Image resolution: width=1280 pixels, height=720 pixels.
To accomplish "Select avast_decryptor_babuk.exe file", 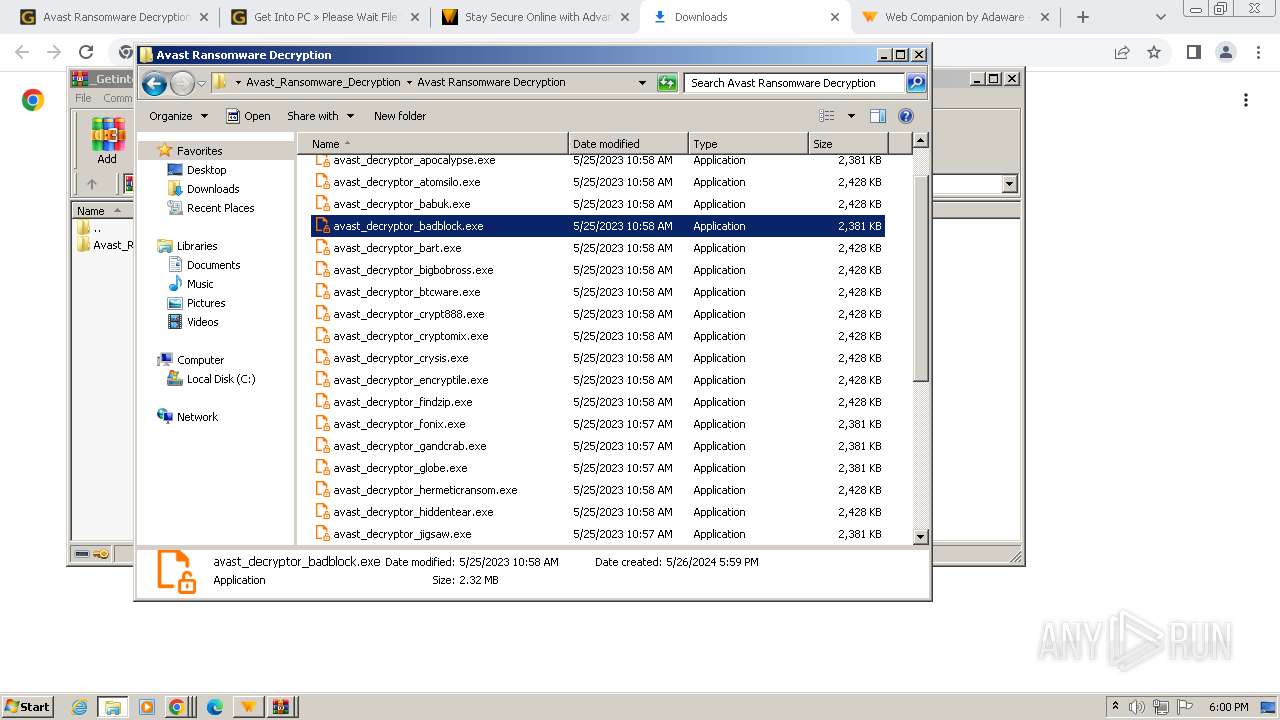I will 598,204.
